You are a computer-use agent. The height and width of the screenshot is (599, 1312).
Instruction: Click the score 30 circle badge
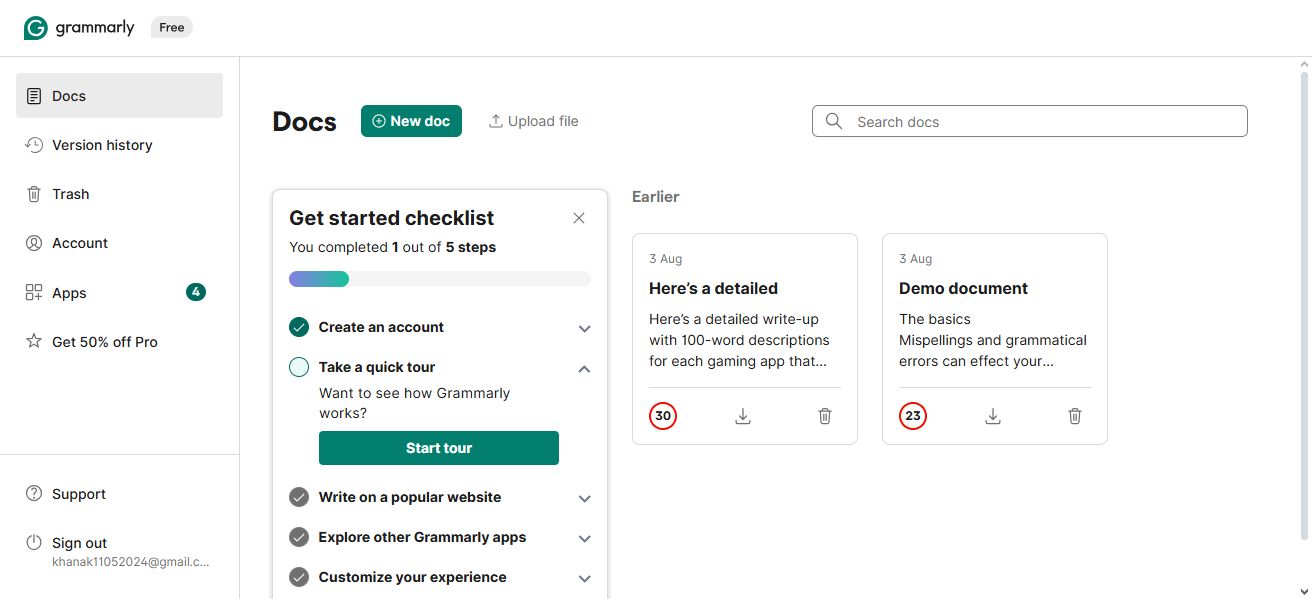(x=663, y=416)
